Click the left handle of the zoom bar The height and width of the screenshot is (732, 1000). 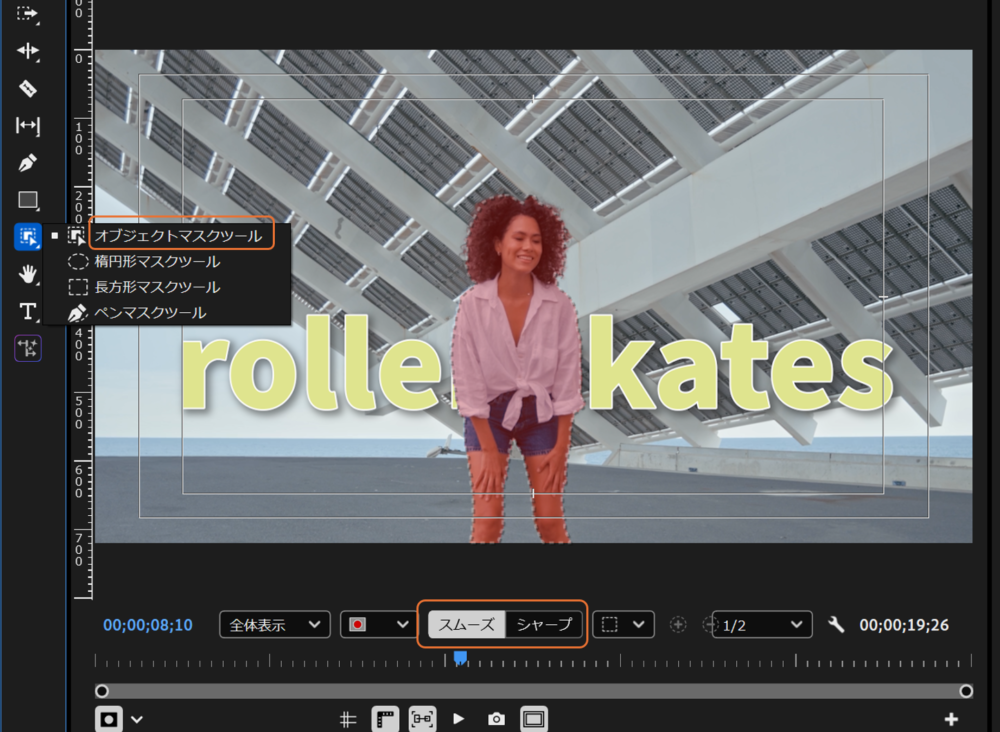(101, 691)
